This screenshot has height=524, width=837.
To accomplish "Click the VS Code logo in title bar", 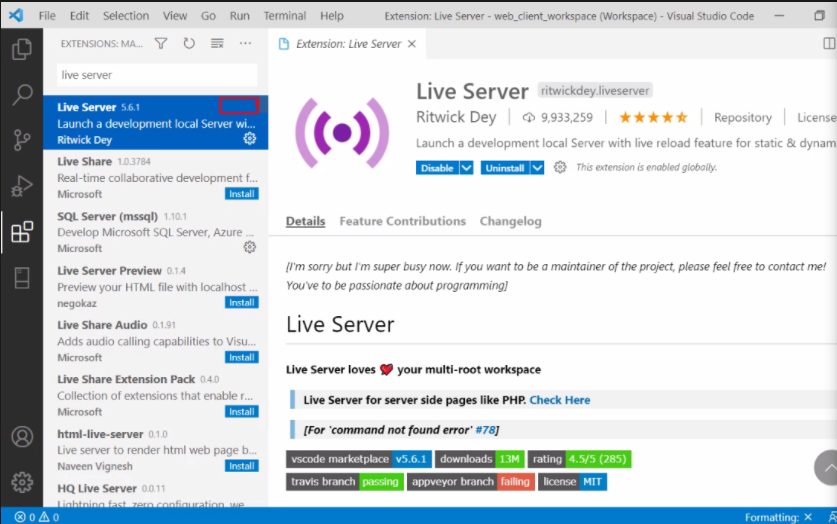I will point(16,15).
